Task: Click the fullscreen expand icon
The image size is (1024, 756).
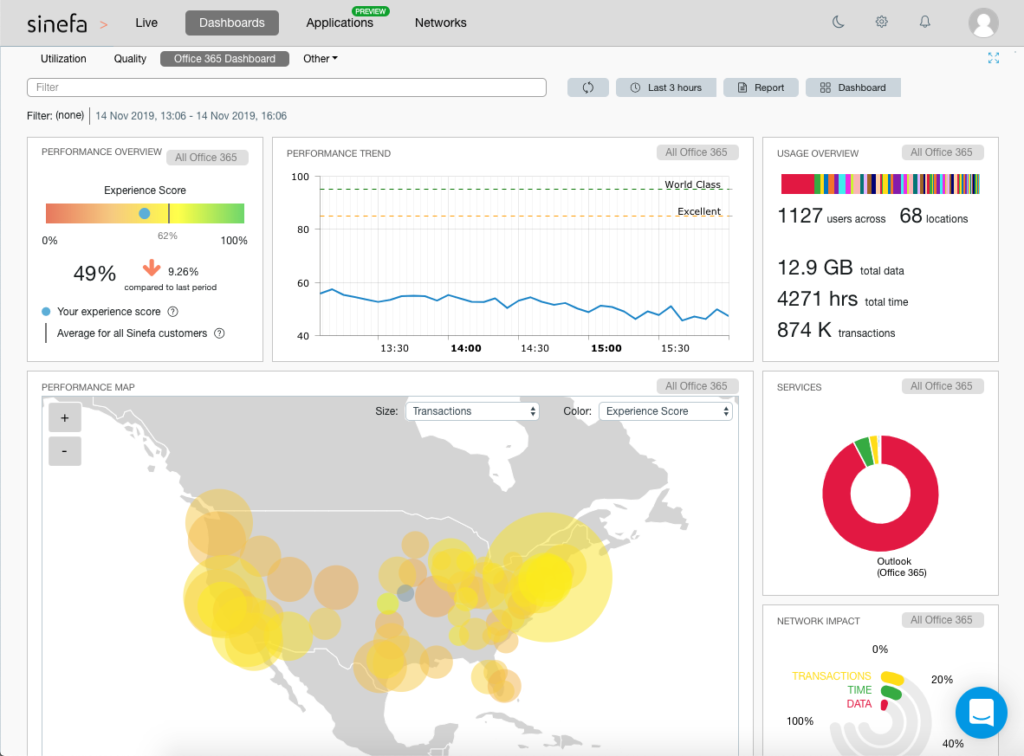Action: point(993,58)
